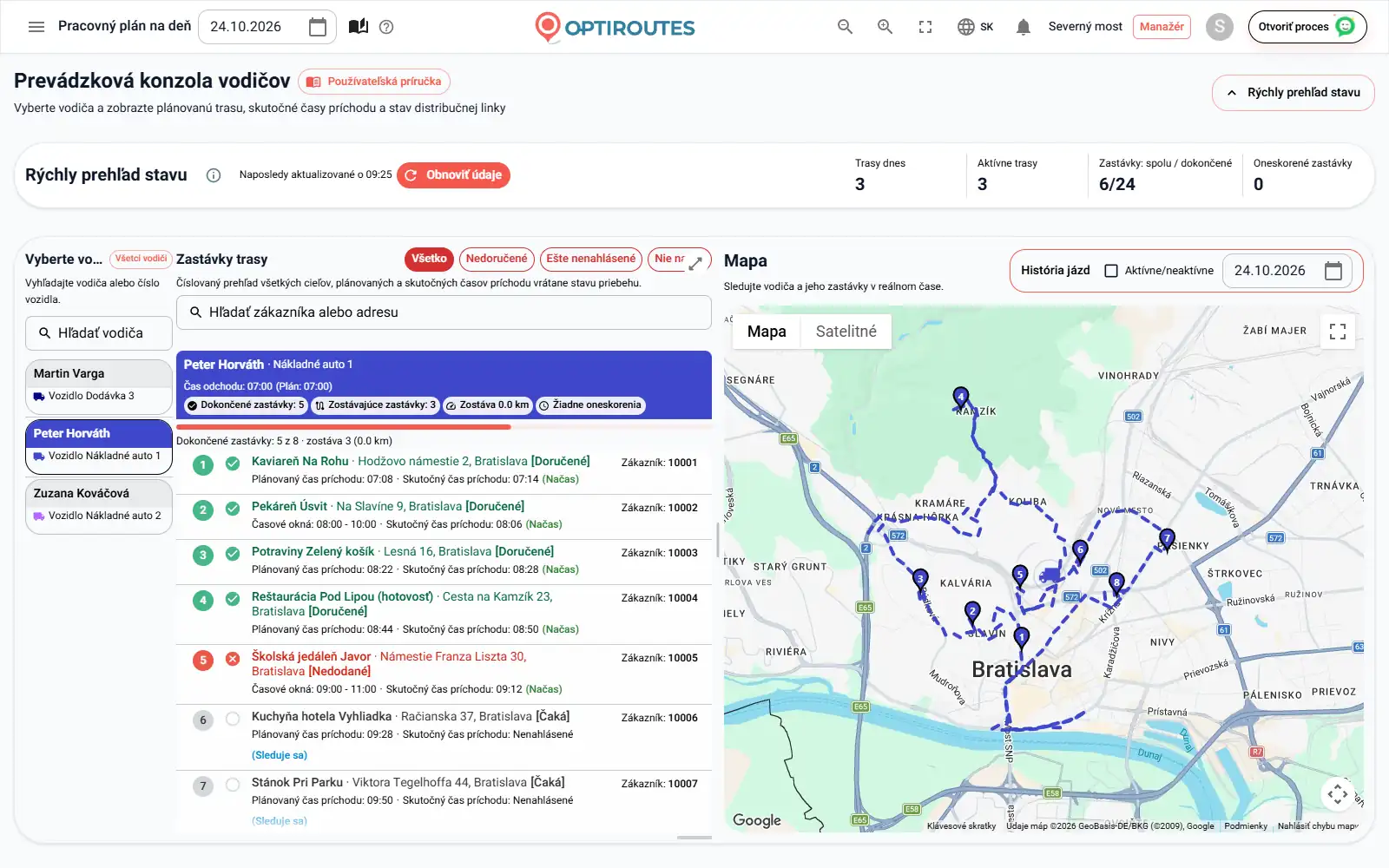Select the Všetko stops filter

point(429,259)
